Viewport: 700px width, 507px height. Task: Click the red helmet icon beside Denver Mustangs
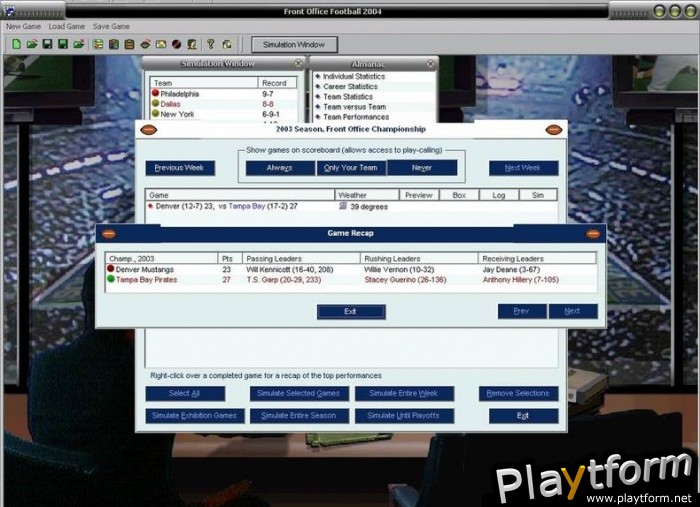pos(111,269)
